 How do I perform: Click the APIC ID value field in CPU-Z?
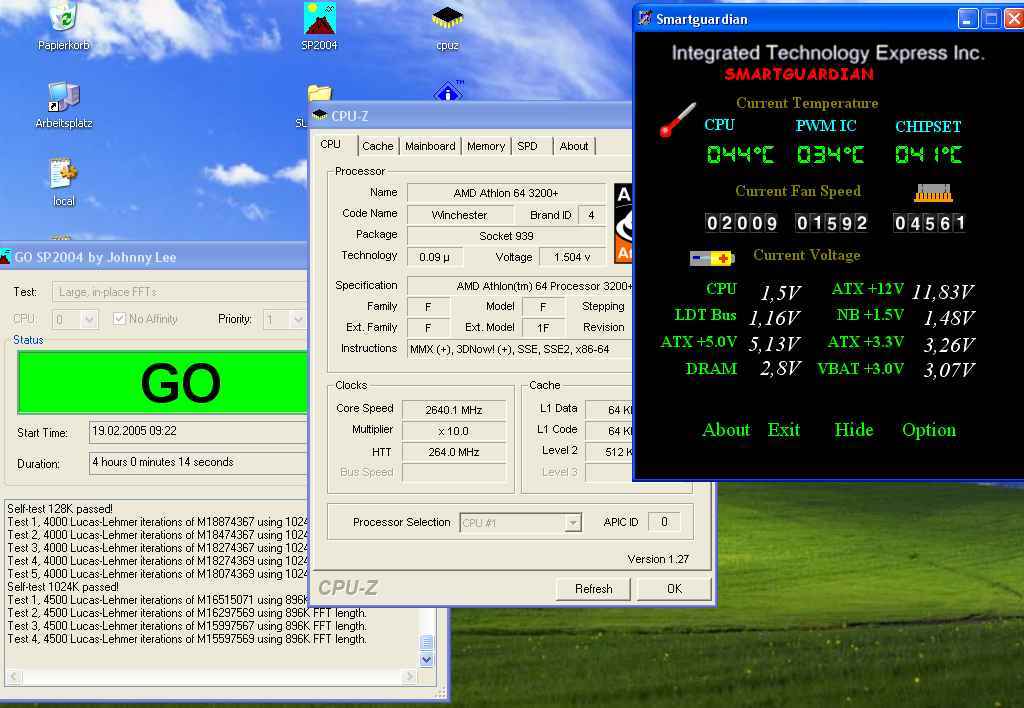point(664,522)
